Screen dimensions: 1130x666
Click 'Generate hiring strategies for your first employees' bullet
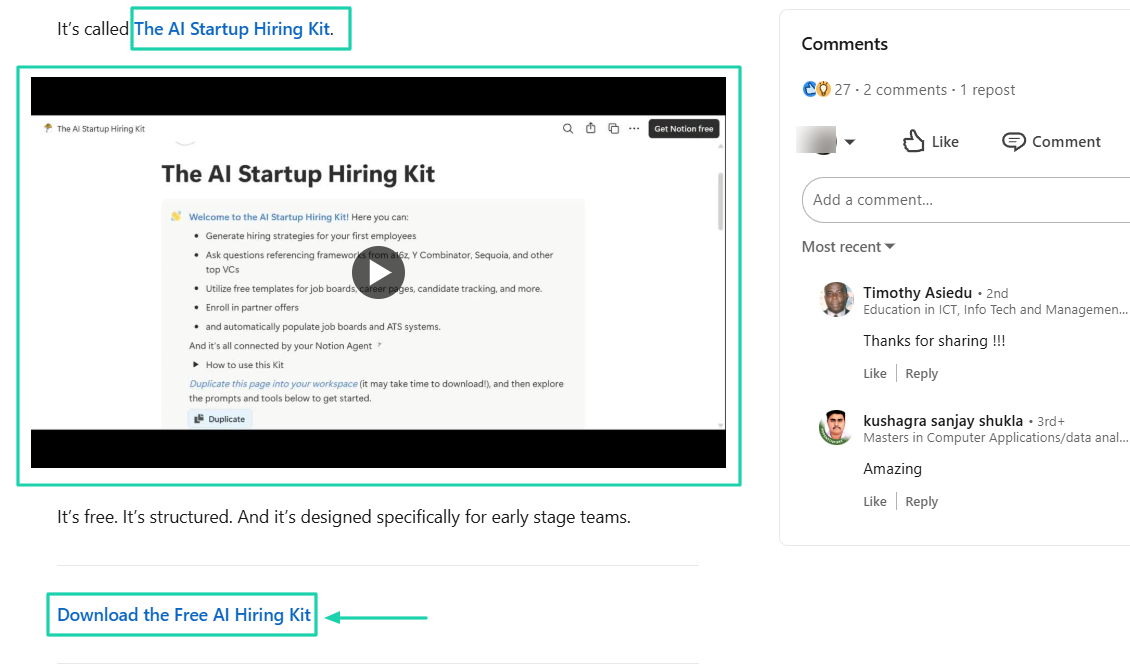(x=311, y=236)
